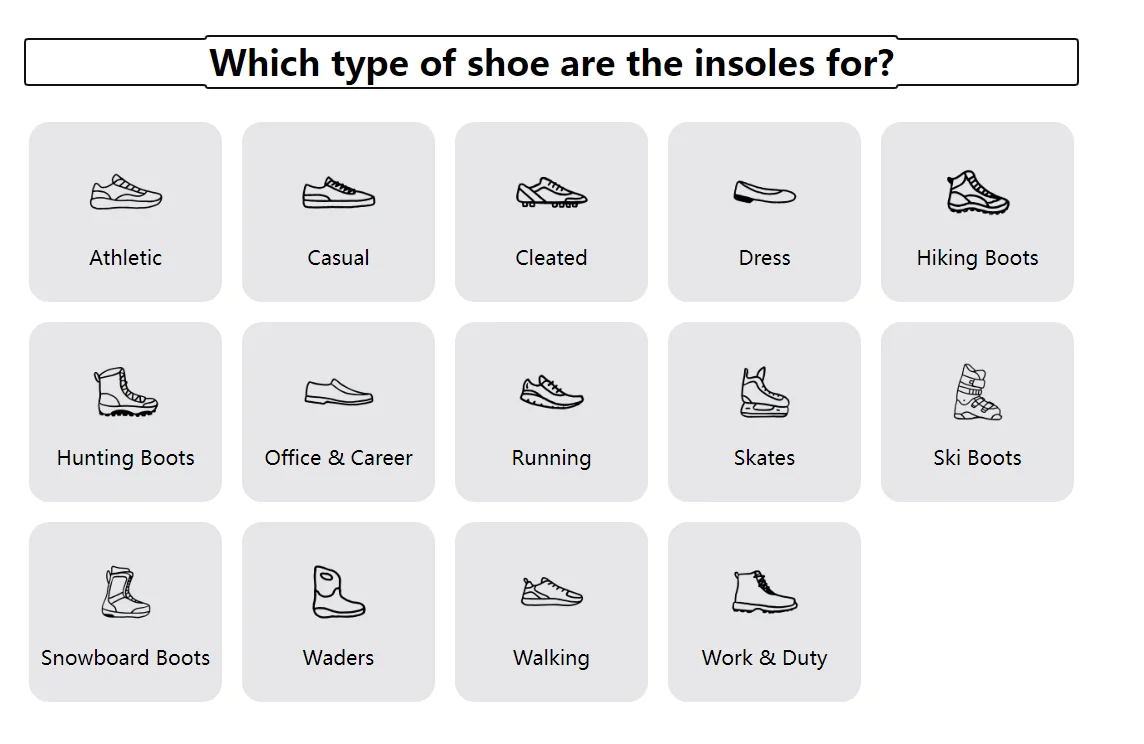Select the Hiking Boots icon
The width and height of the screenshot is (1144, 744).
(977, 192)
